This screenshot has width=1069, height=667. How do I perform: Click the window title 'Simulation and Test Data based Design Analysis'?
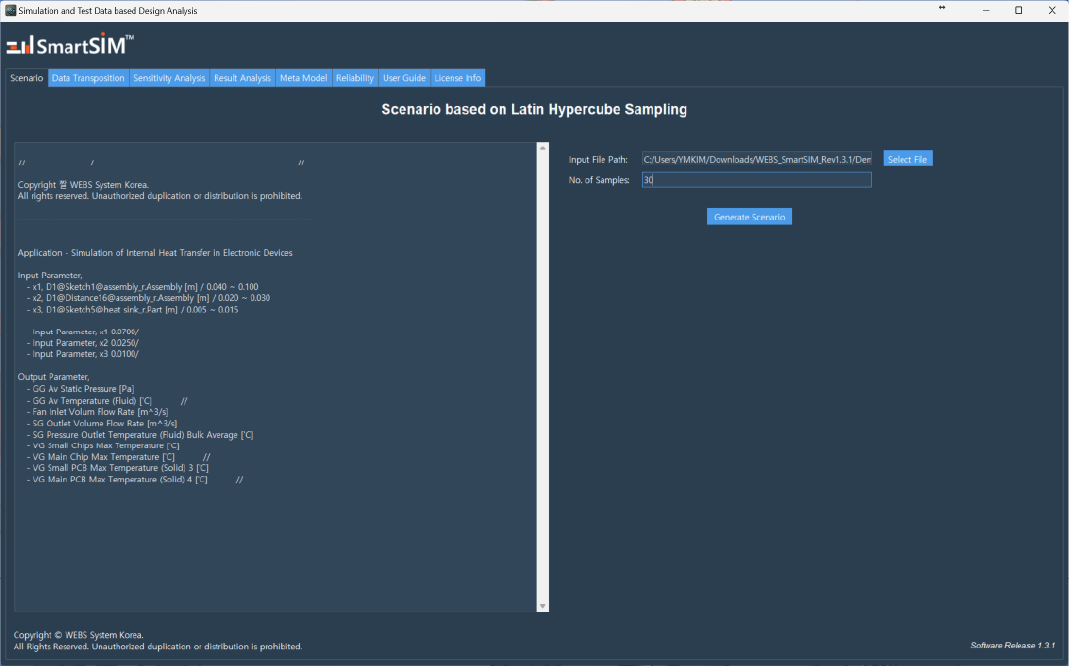[x=108, y=11]
